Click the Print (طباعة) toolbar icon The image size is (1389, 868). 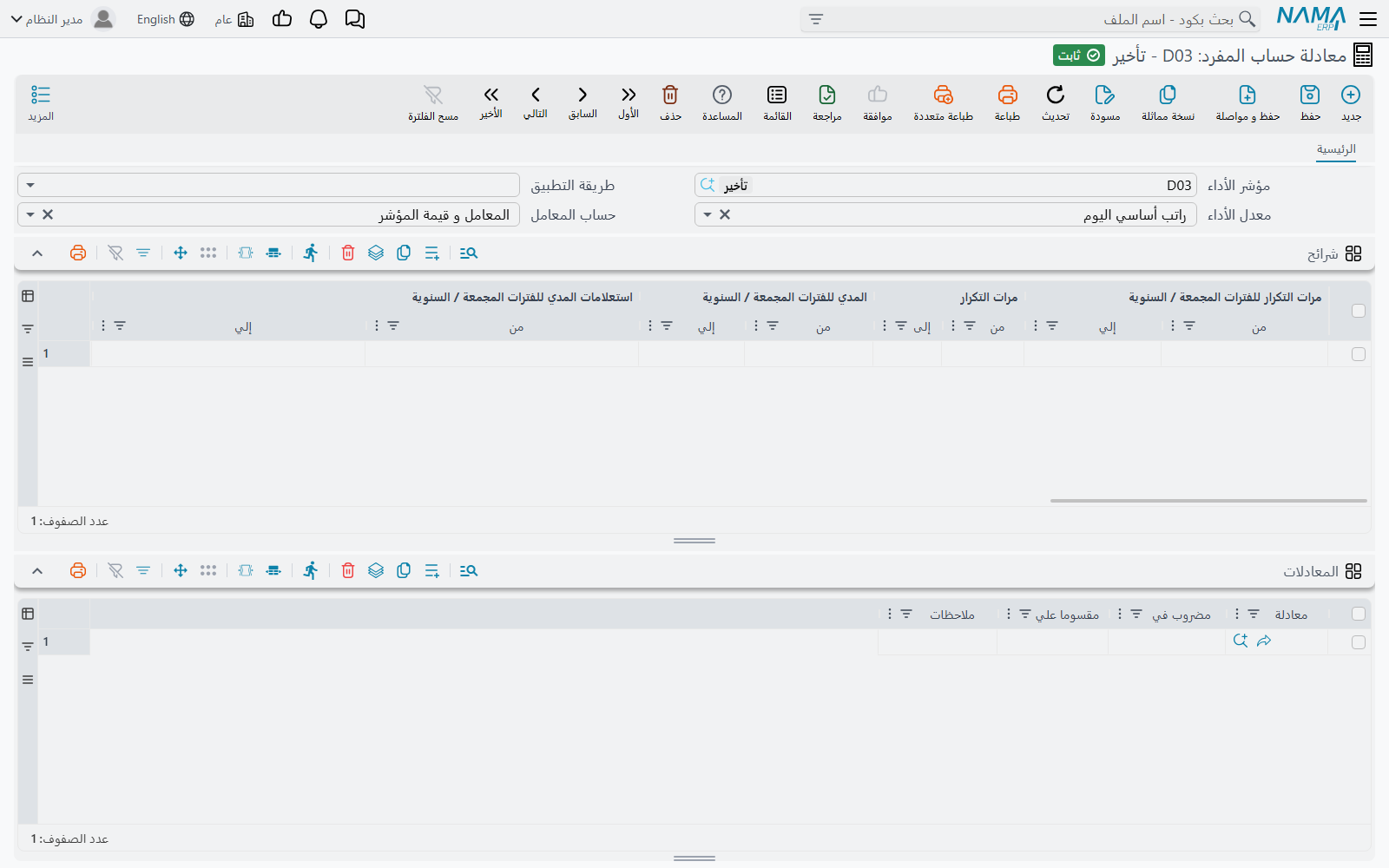click(1007, 95)
